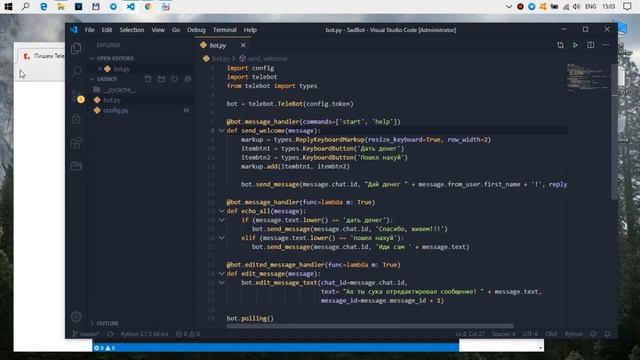This screenshot has height=360, width=640.
Task: Click the sync changes icon in status bar
Action: [110, 334]
